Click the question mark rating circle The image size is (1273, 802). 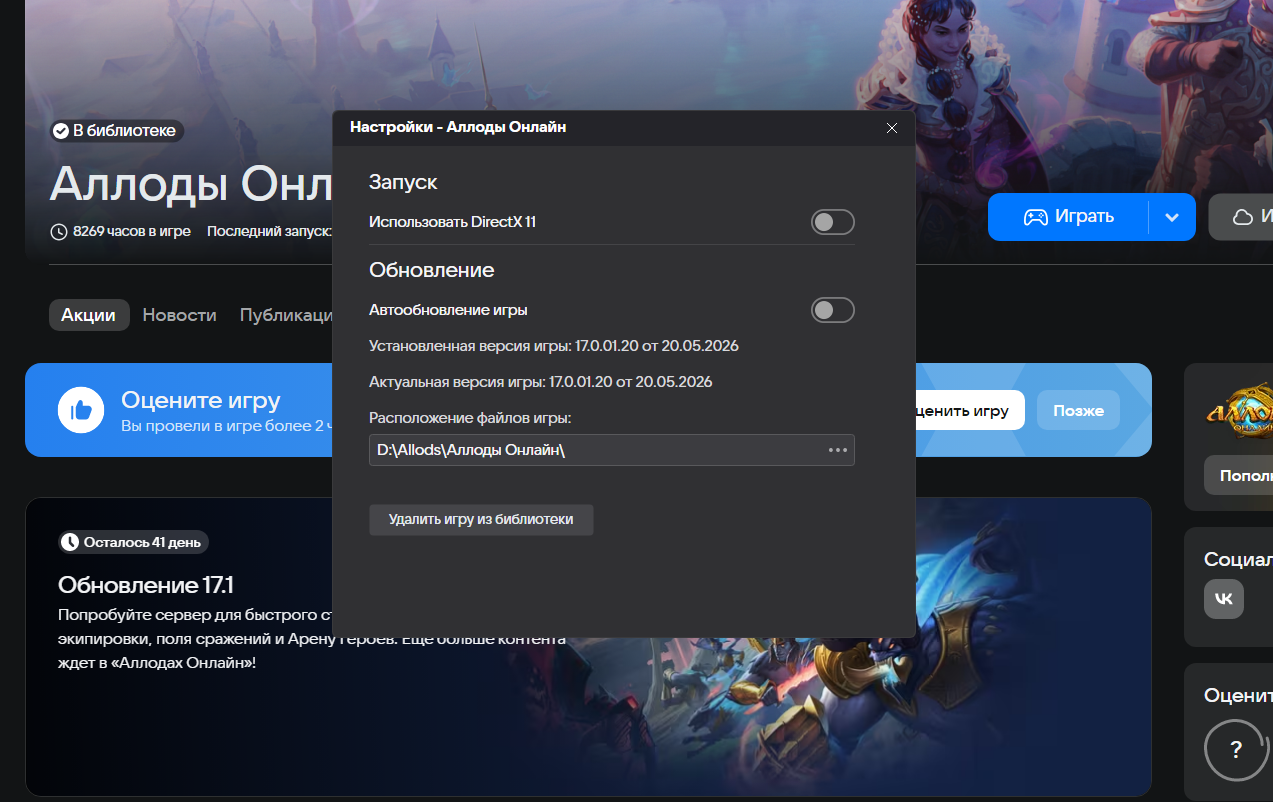(x=1236, y=749)
